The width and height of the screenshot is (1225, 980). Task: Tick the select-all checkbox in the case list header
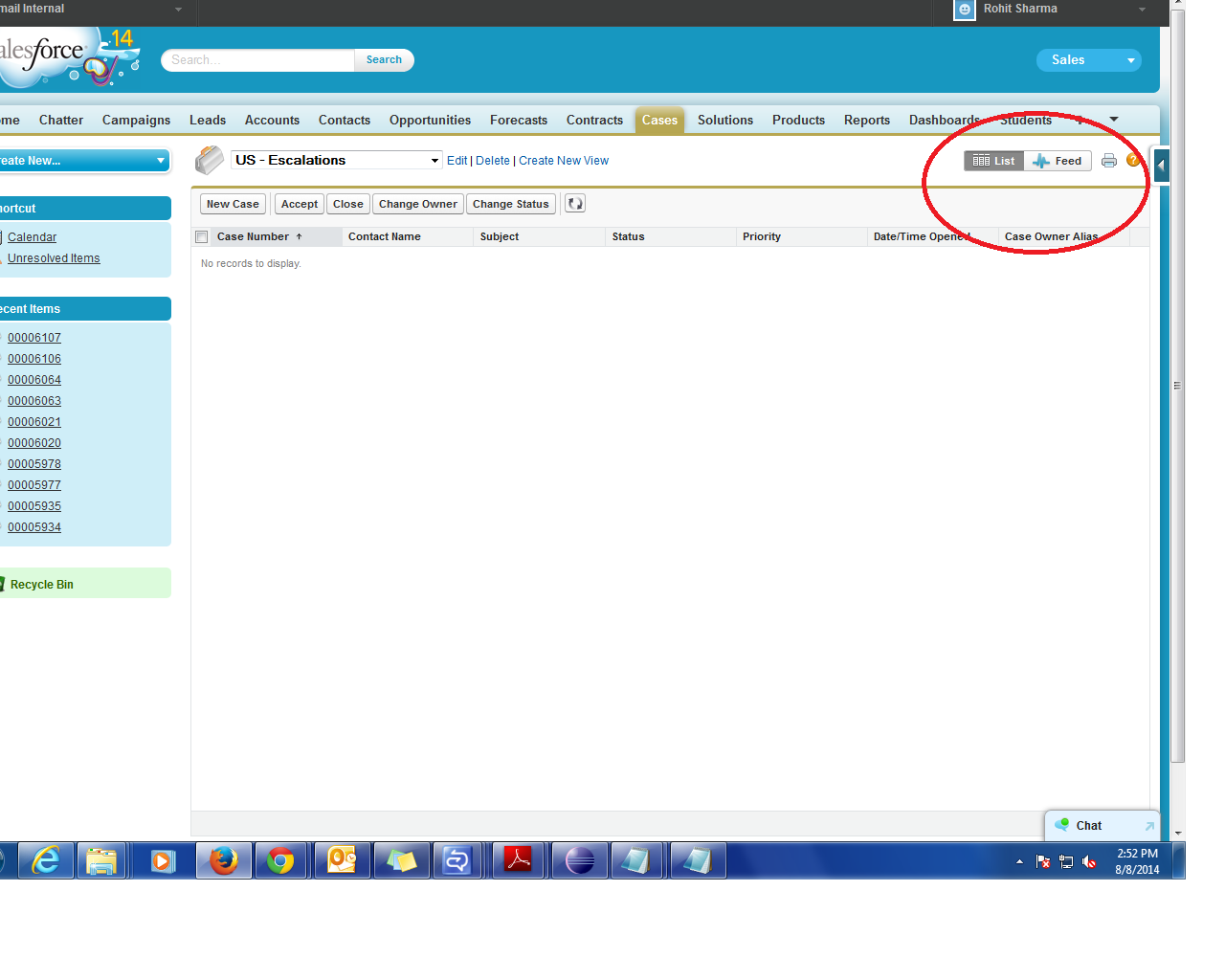click(x=201, y=237)
